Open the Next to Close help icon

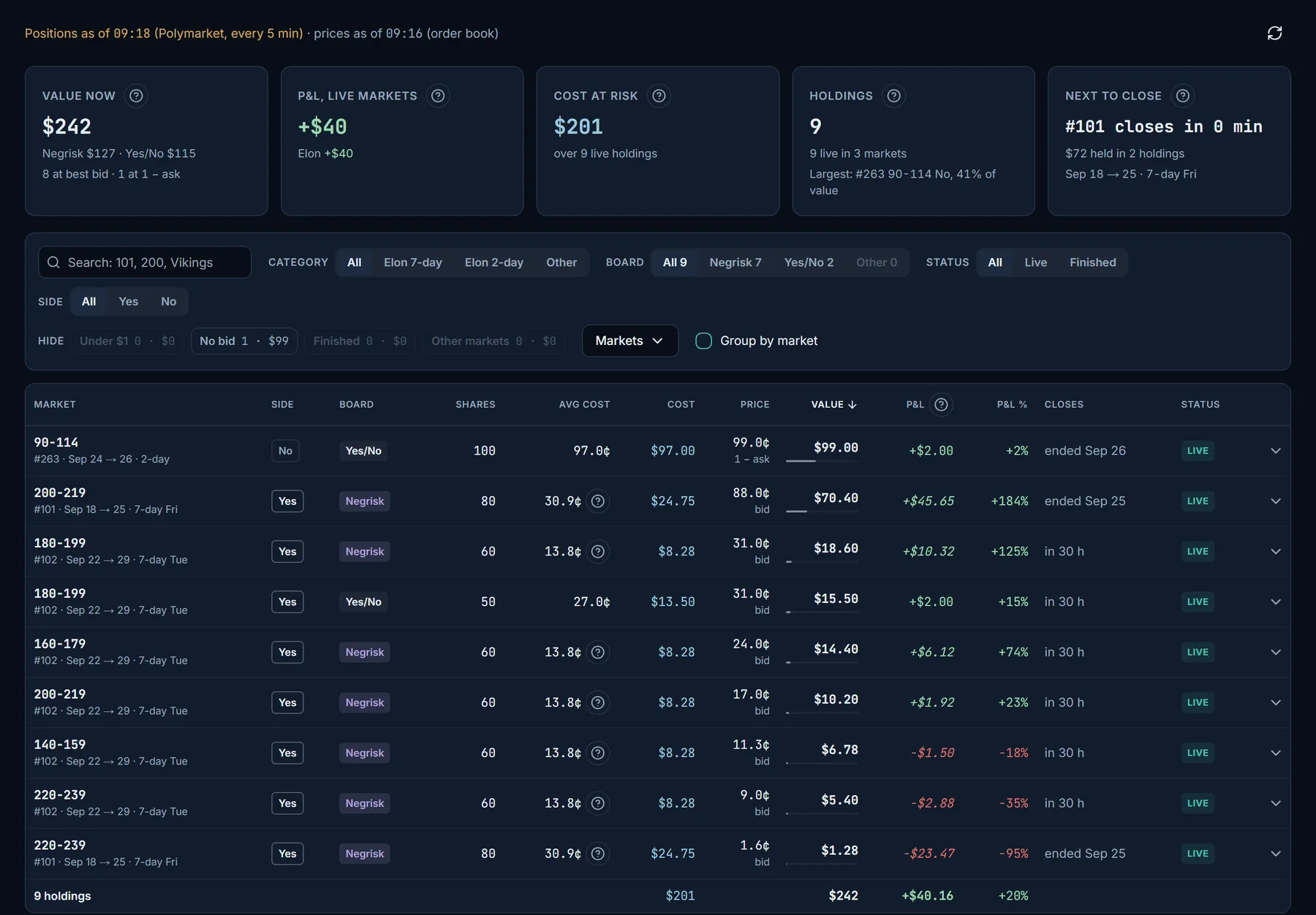tap(1182, 96)
